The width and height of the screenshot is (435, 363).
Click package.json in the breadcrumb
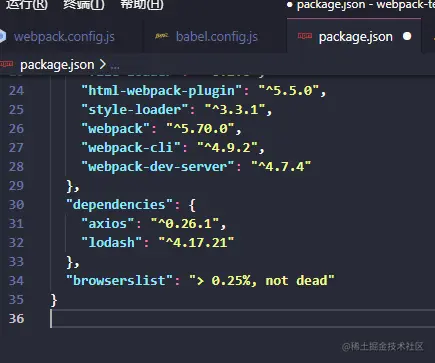(x=57, y=65)
